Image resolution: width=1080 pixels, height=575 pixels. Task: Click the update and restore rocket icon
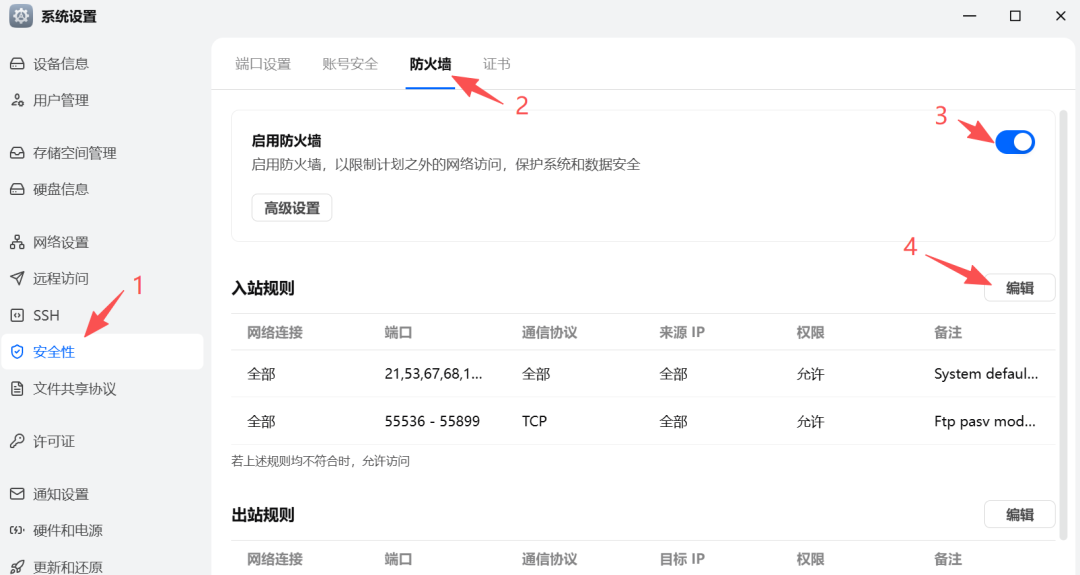[x=17, y=567]
